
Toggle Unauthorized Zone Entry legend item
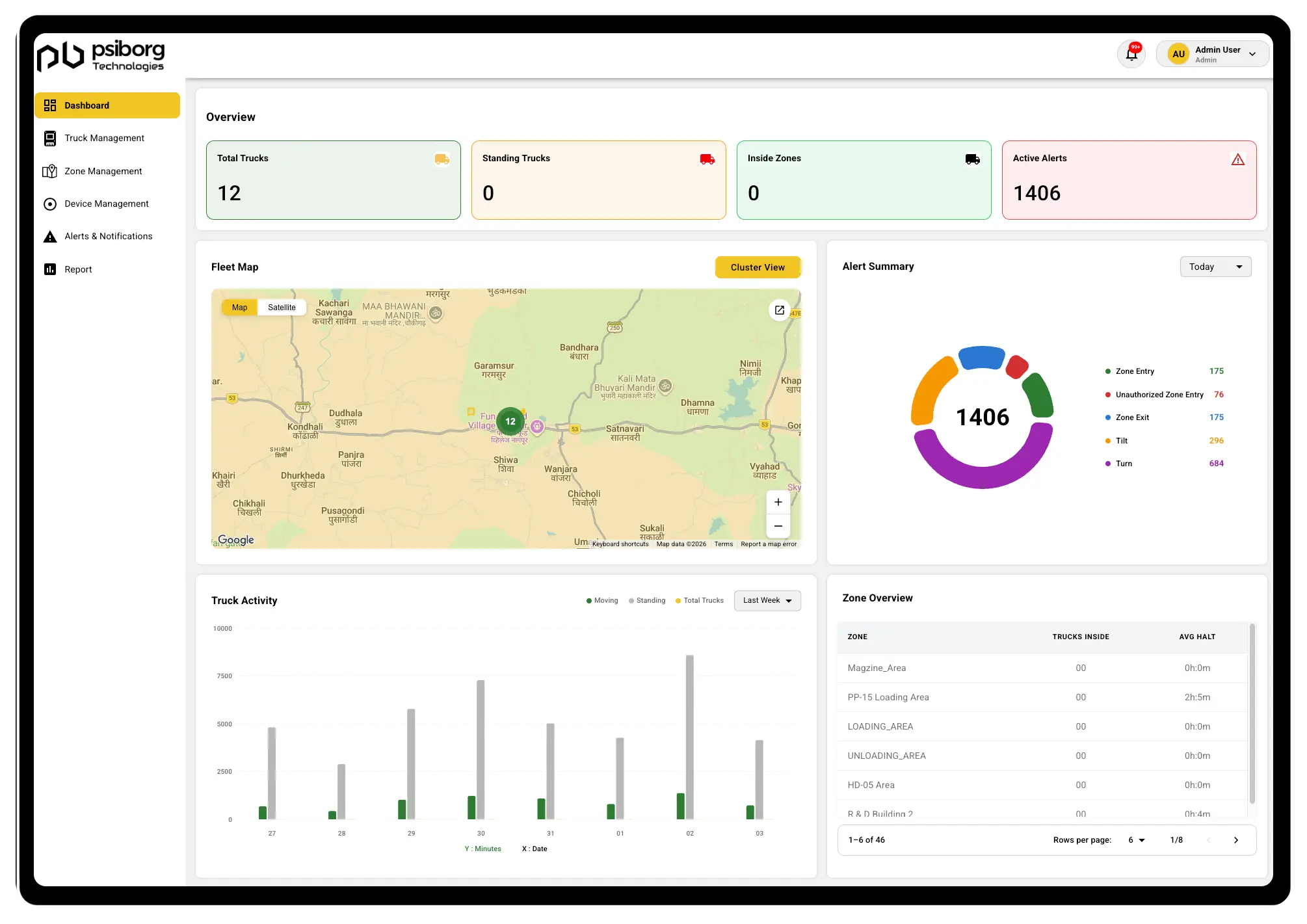(x=1155, y=395)
